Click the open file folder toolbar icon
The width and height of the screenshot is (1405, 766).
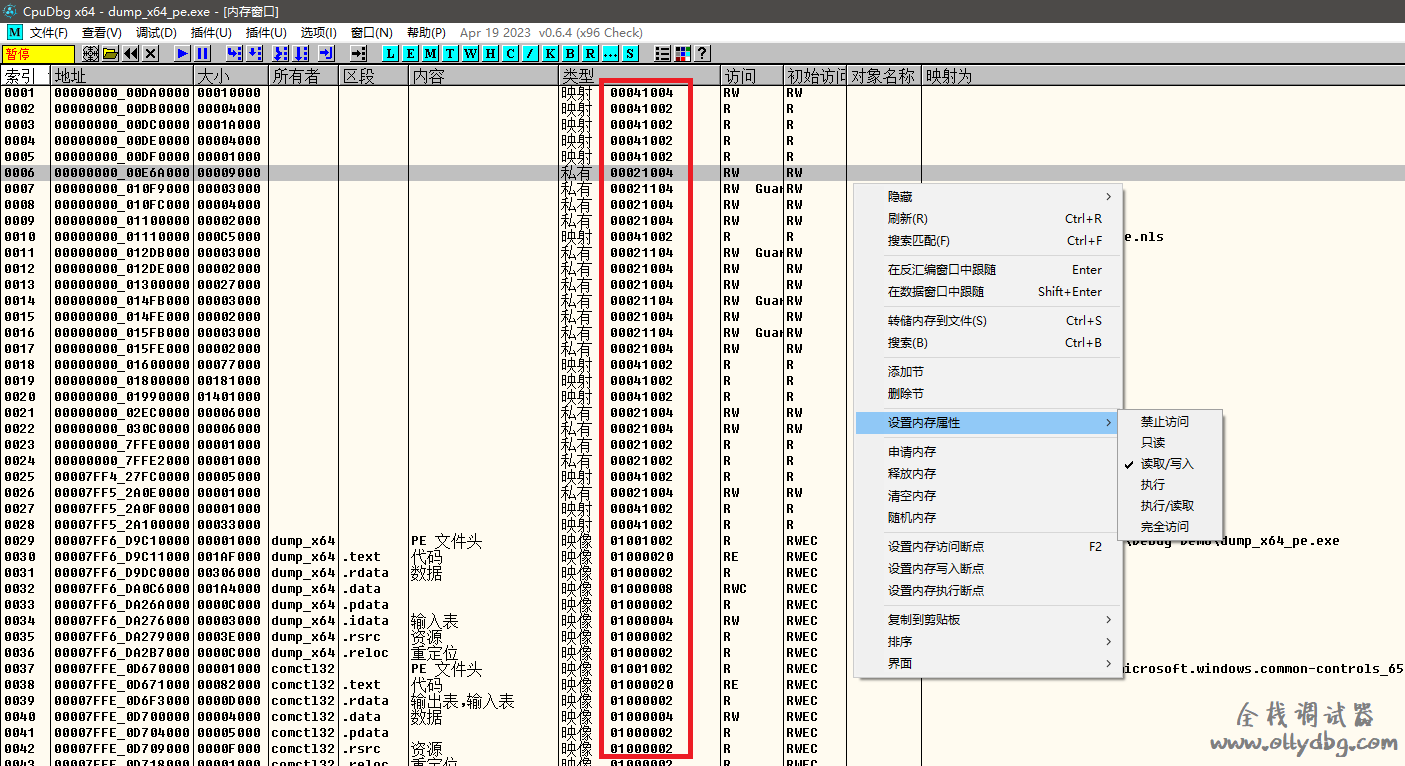point(110,53)
